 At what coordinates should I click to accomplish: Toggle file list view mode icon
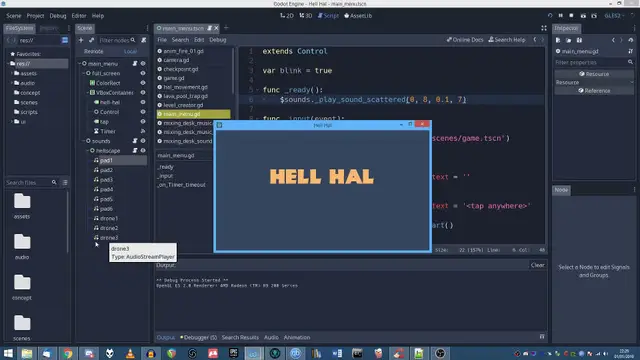pos(65,182)
